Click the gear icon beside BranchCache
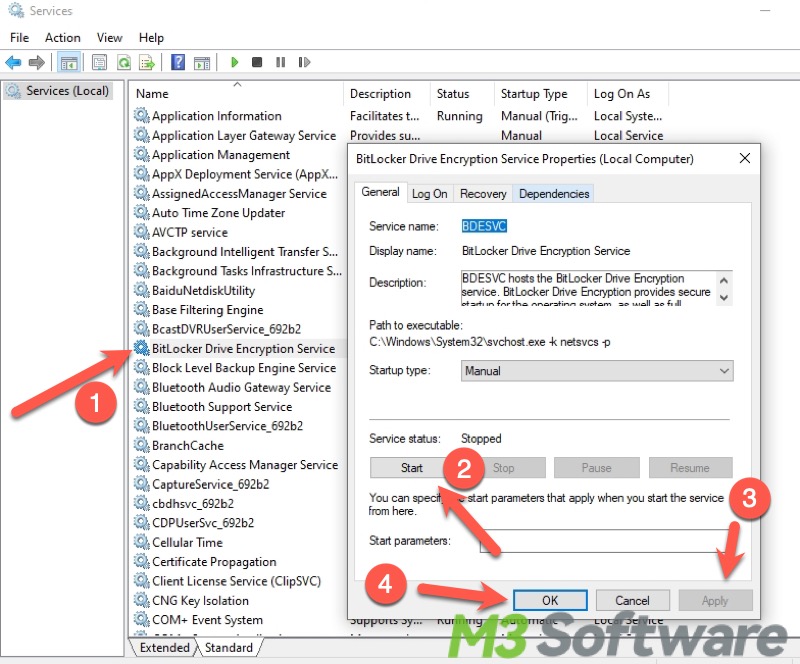800x664 pixels. 141,445
